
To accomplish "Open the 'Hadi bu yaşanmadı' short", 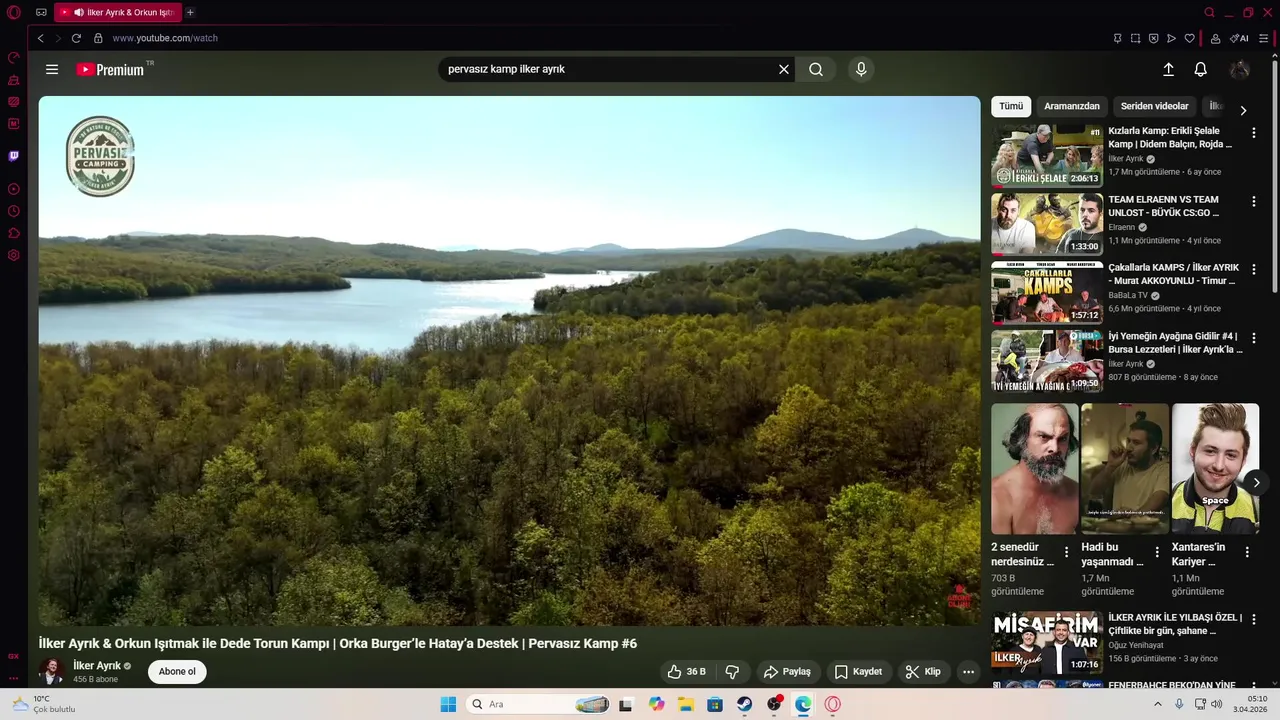I will pos(1125,469).
